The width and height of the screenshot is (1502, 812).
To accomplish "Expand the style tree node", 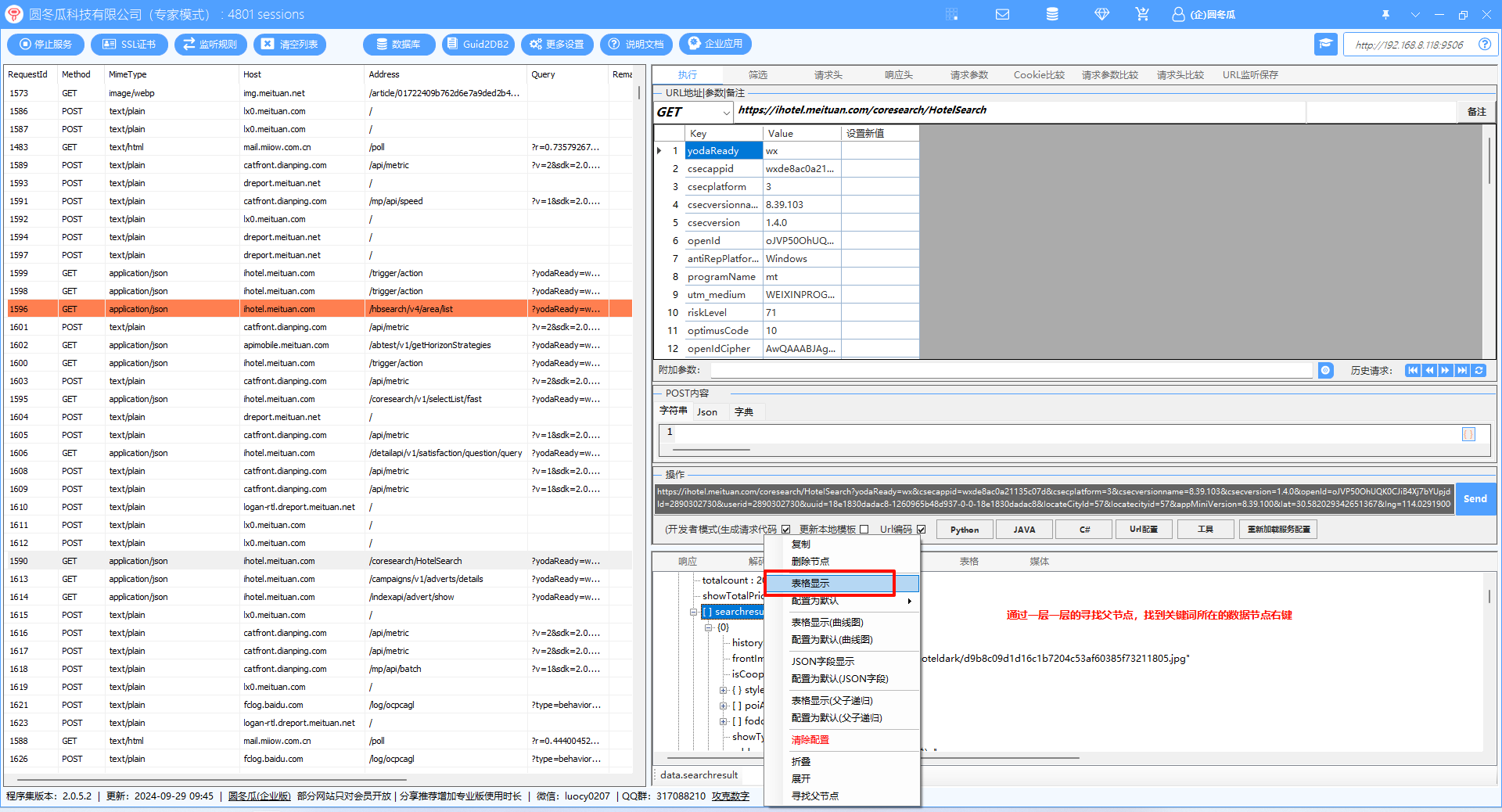I will click(x=724, y=690).
